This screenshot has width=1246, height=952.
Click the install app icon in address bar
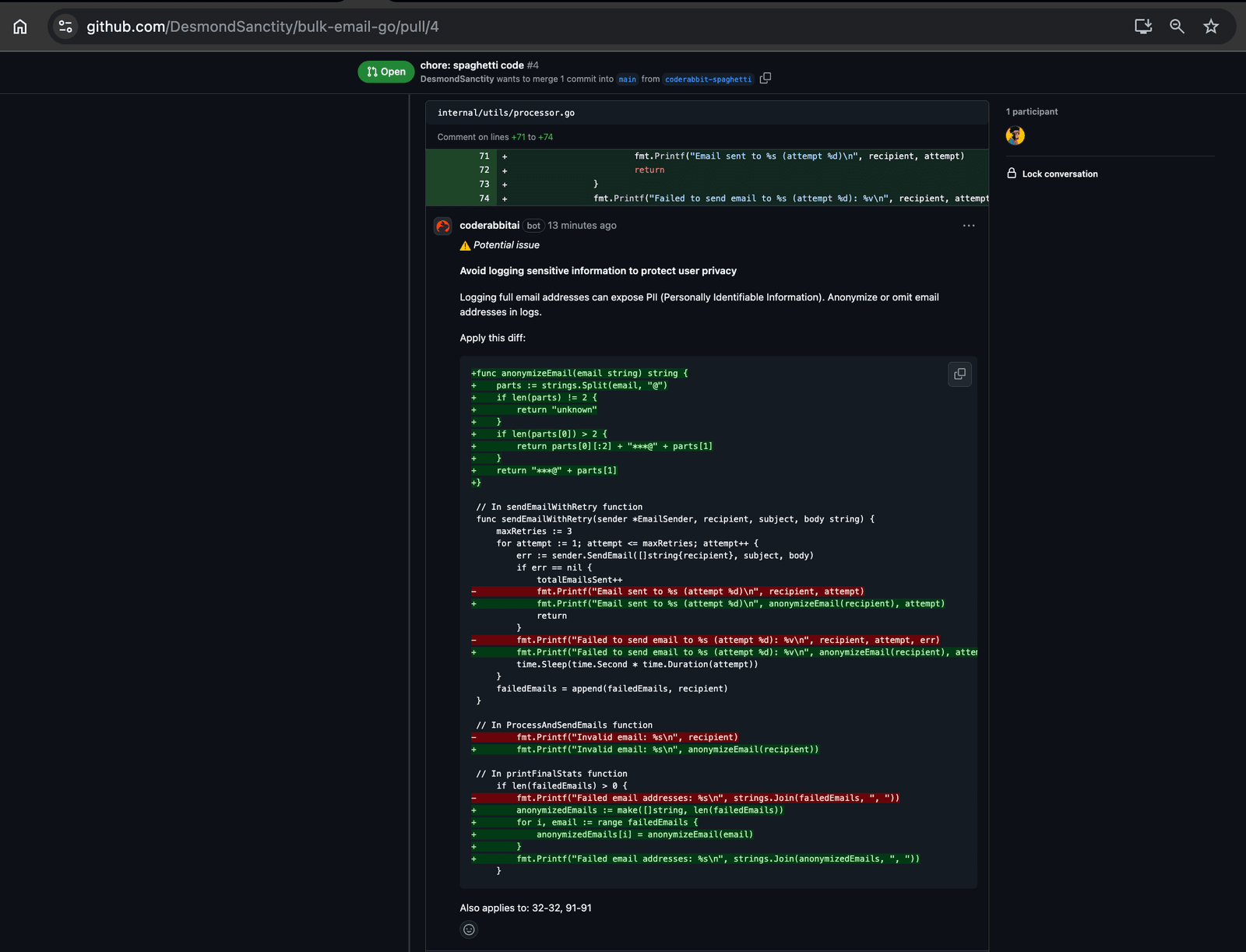[1142, 26]
